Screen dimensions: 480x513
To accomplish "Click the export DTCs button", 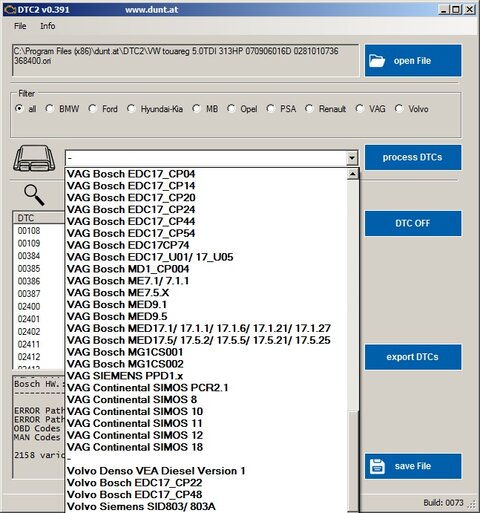I will pos(413,357).
